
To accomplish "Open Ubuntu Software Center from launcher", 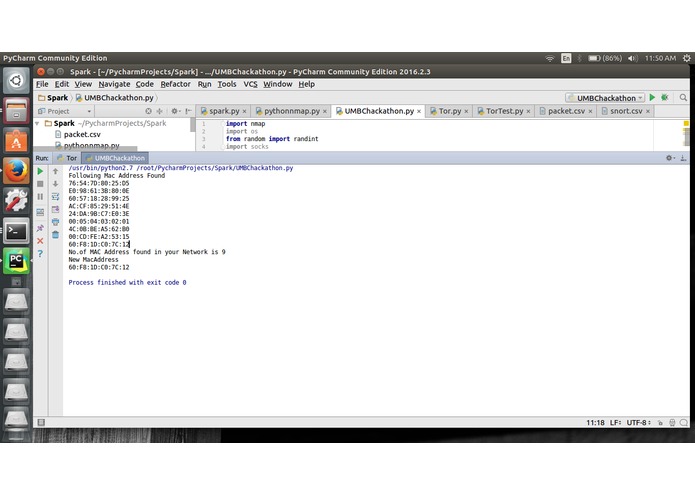I will (x=16, y=140).
